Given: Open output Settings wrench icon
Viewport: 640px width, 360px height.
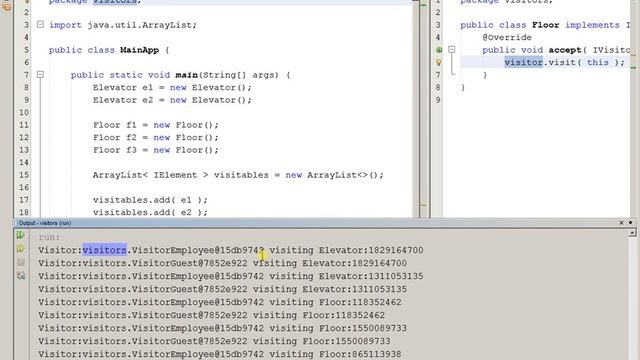Looking at the screenshot, I should 21,276.
